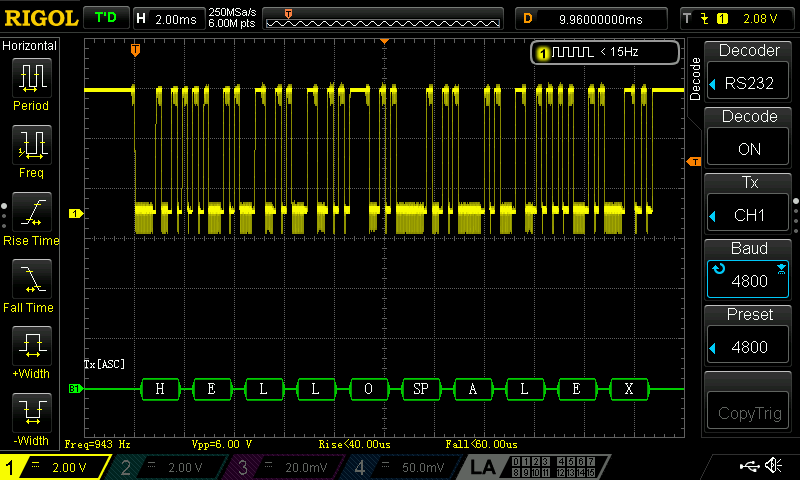
Task: Open the Tx CH1 source dropdown
Action: click(x=748, y=215)
